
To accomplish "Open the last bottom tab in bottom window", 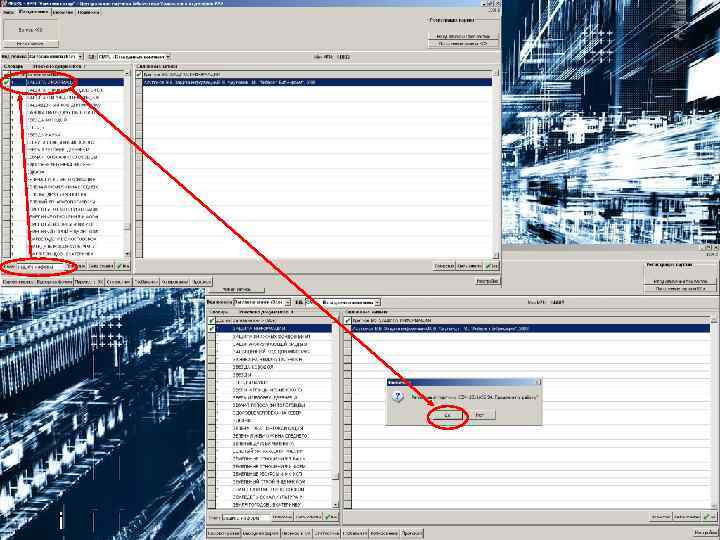I will 412,534.
